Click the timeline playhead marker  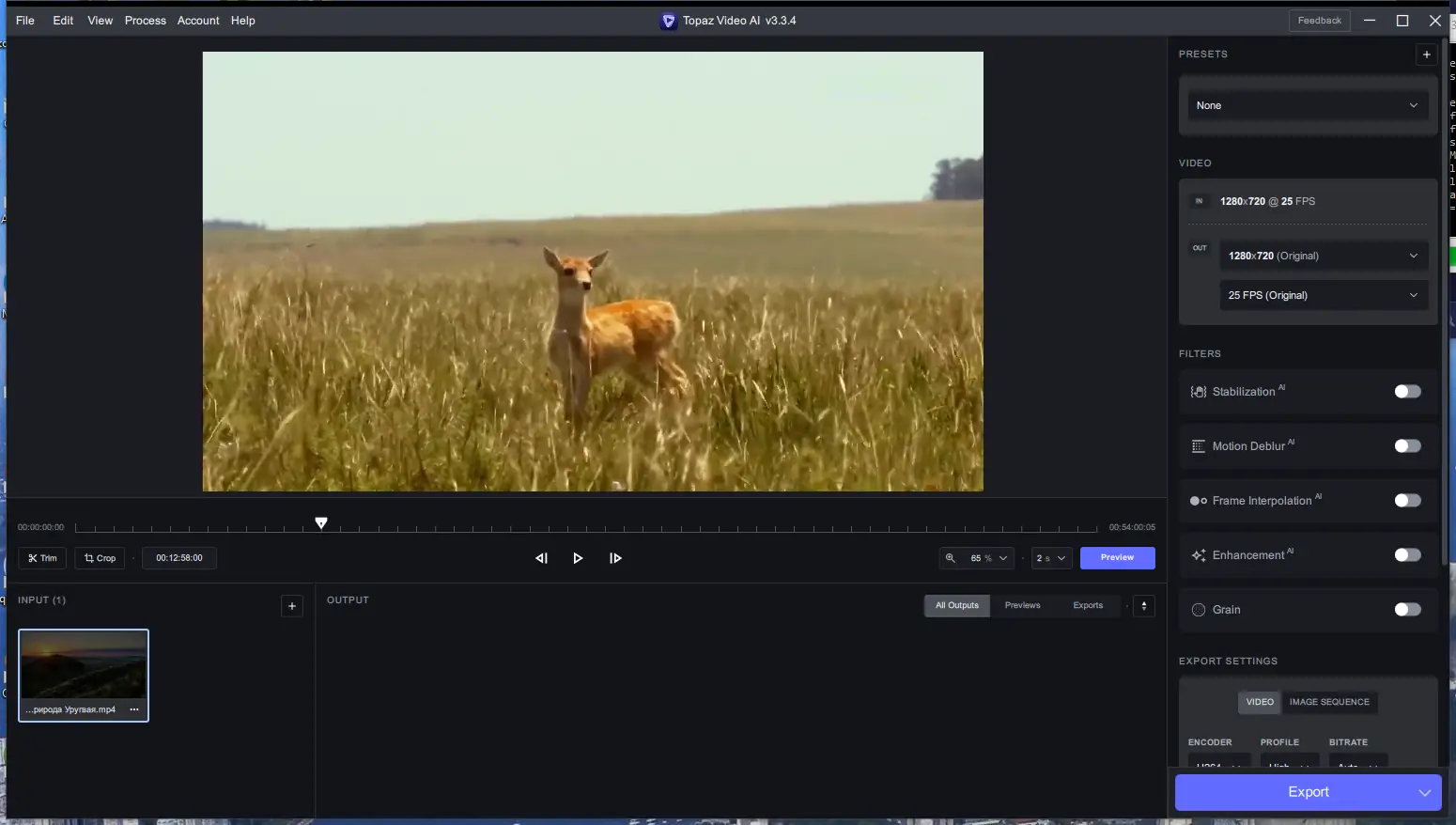click(321, 523)
